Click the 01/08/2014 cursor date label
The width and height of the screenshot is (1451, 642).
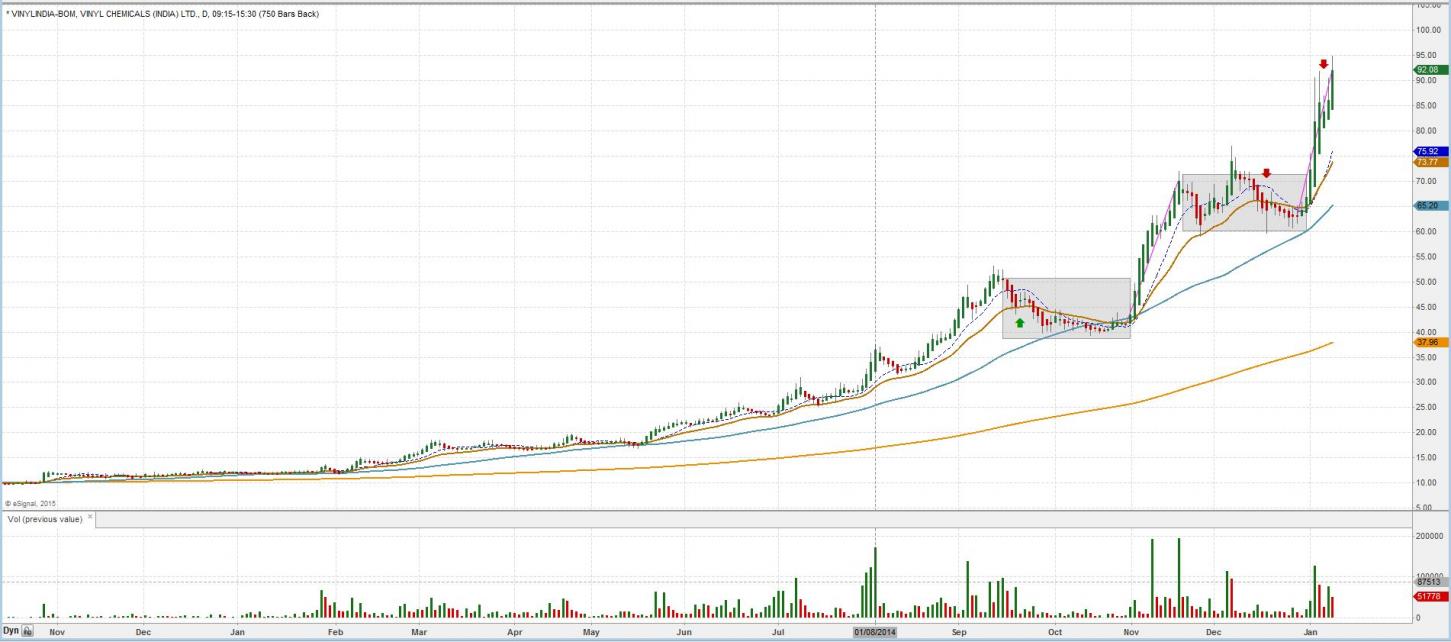876,632
